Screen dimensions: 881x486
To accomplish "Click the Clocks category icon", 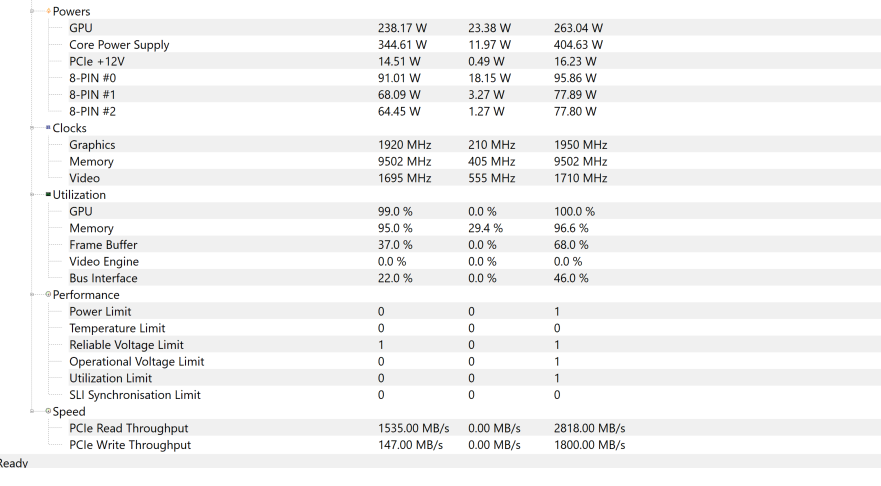I will [x=48, y=128].
